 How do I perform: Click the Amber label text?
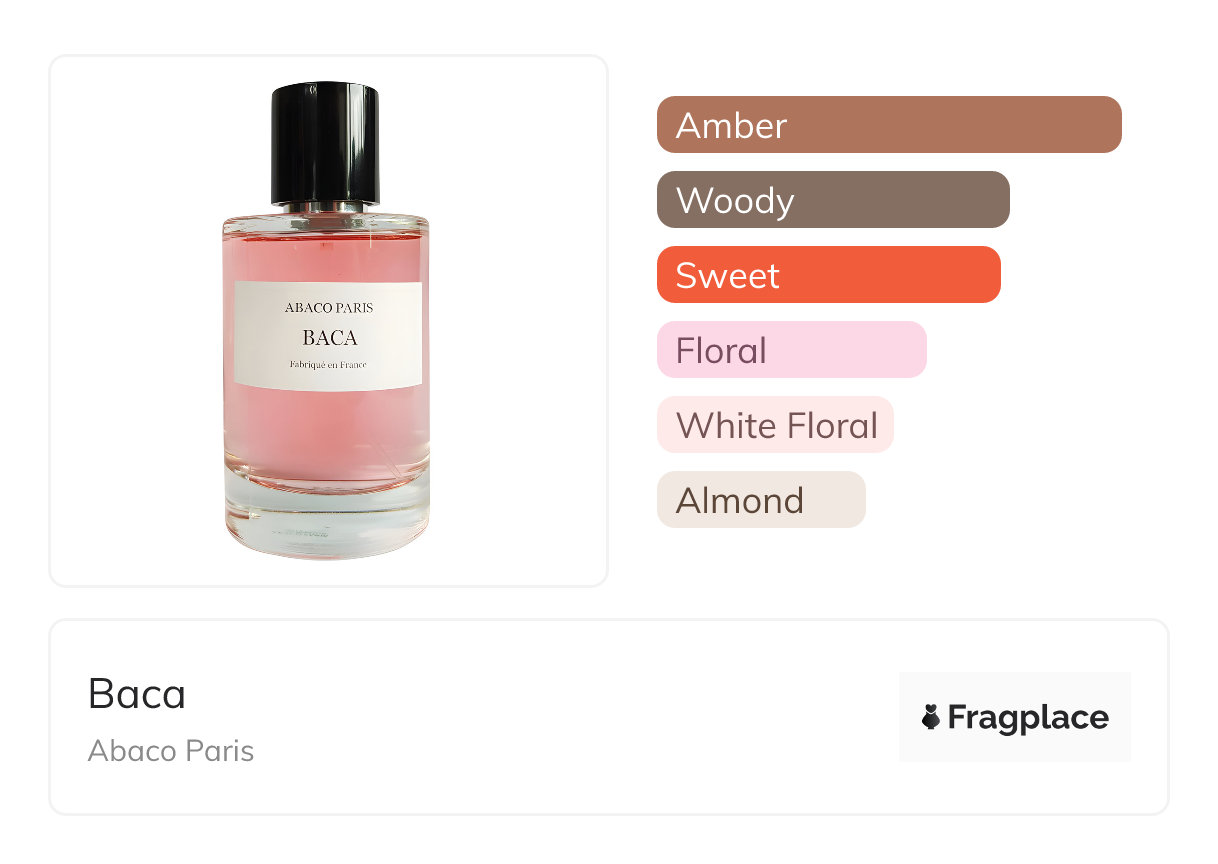click(732, 126)
